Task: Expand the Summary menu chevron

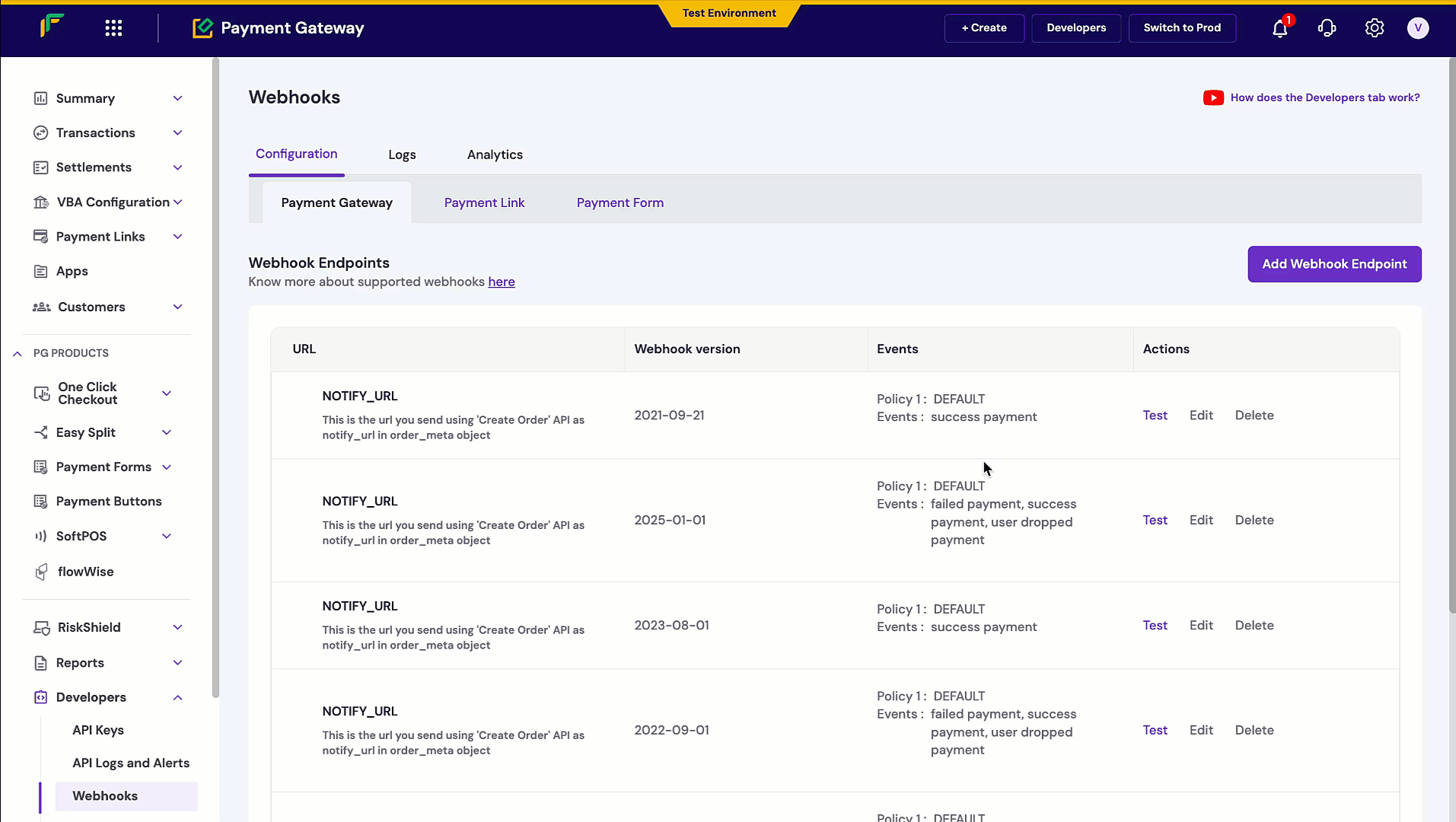Action: click(x=177, y=98)
